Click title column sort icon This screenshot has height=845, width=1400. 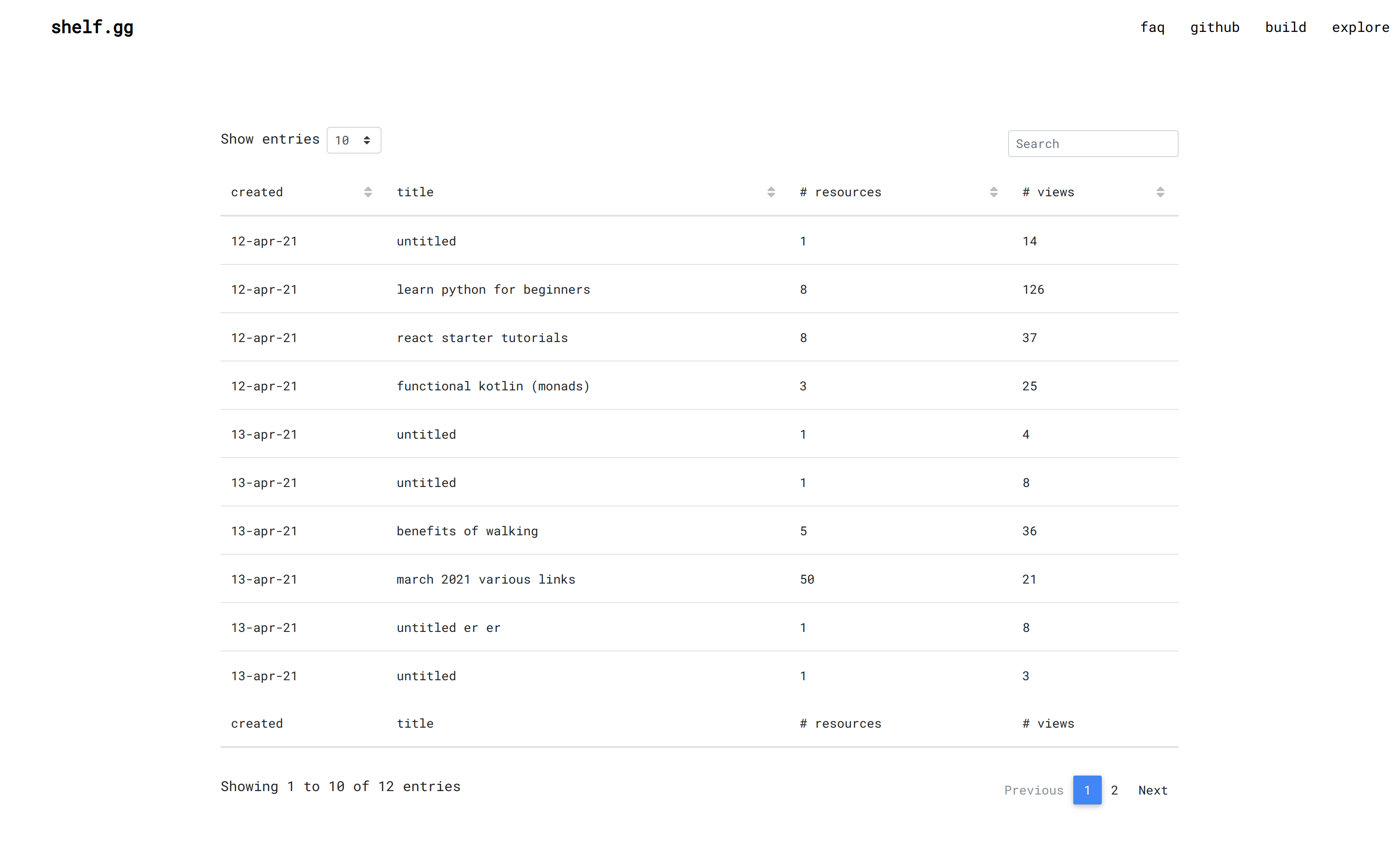coord(770,192)
